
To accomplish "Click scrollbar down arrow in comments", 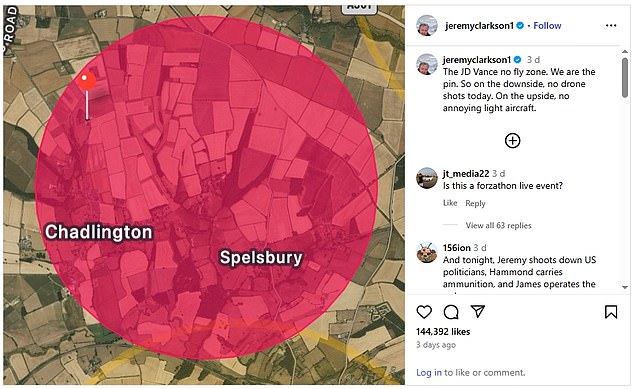I will coord(625,288).
